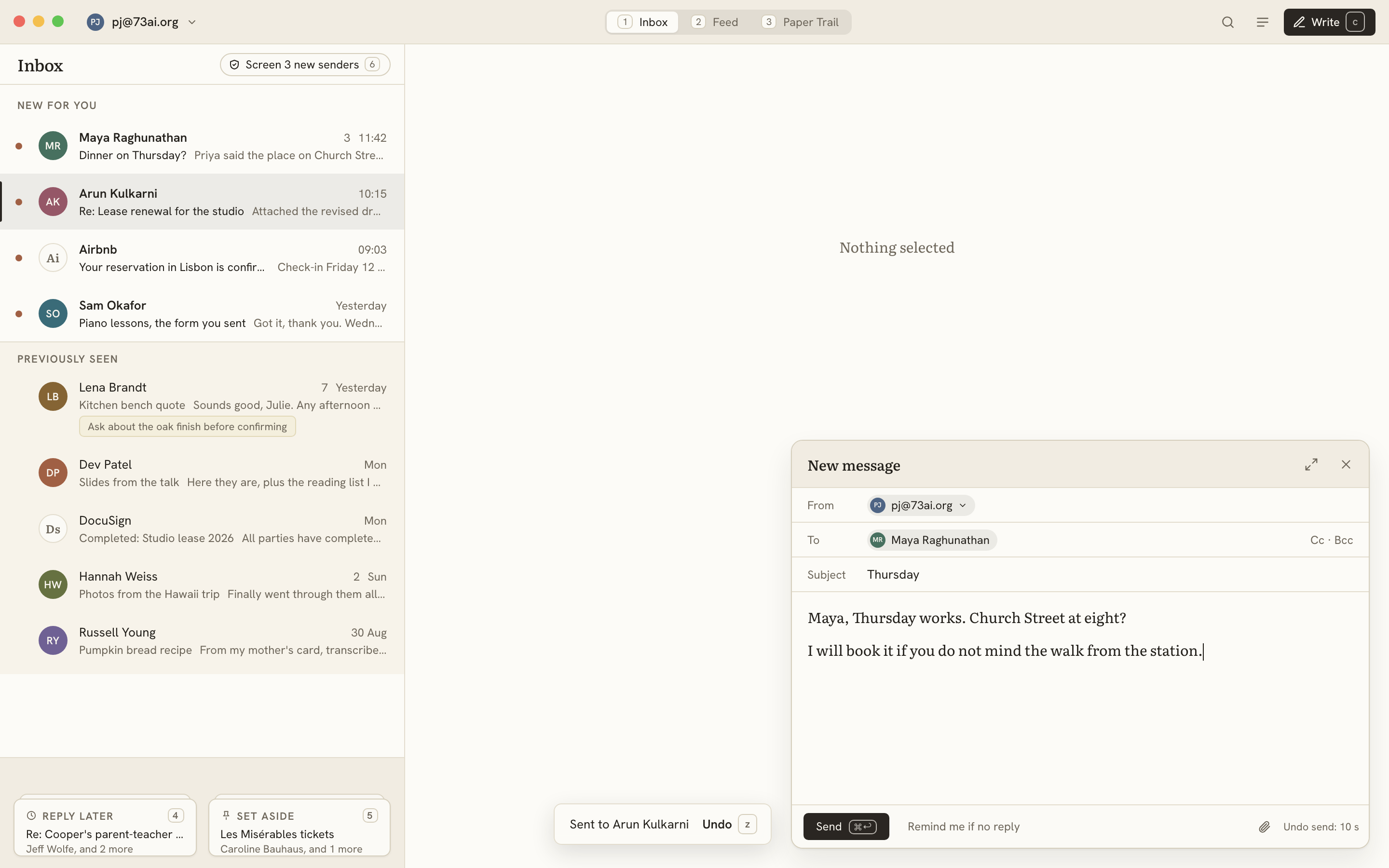The image size is (1389, 868).
Task: Click the To field empty area
Action: [x=1151, y=540]
